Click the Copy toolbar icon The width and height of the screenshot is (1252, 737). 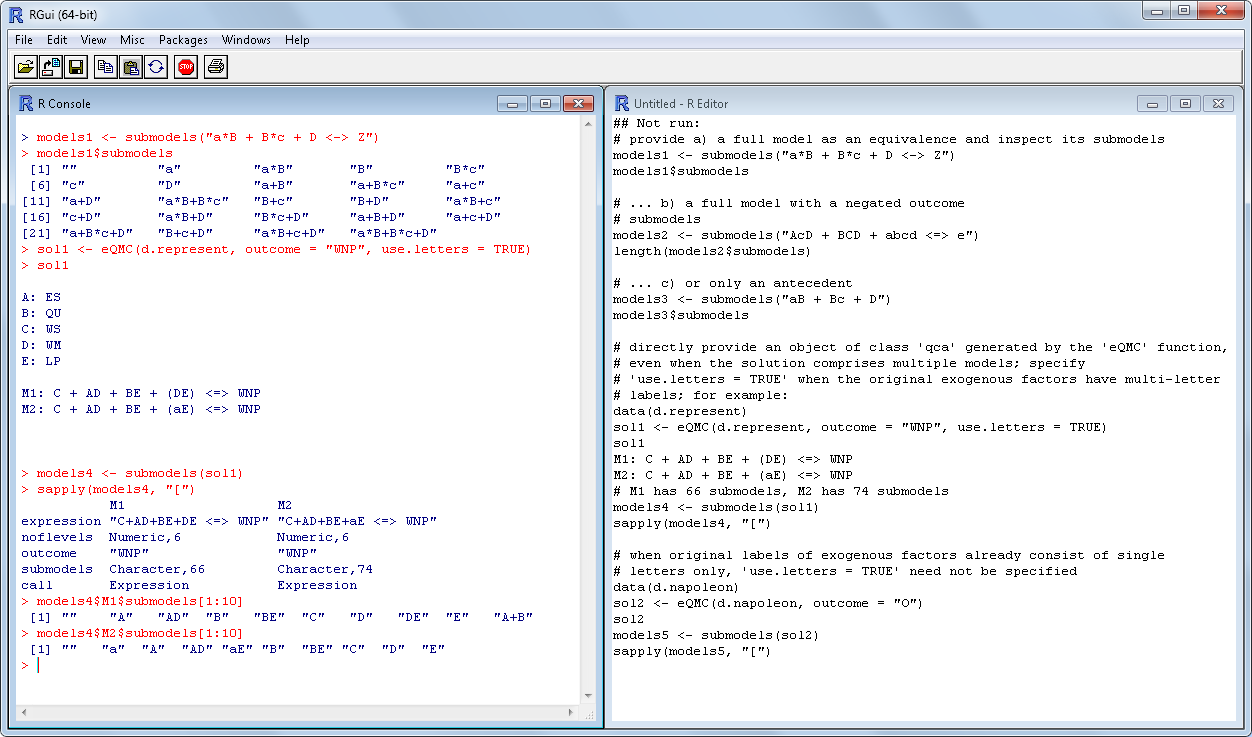(105, 67)
